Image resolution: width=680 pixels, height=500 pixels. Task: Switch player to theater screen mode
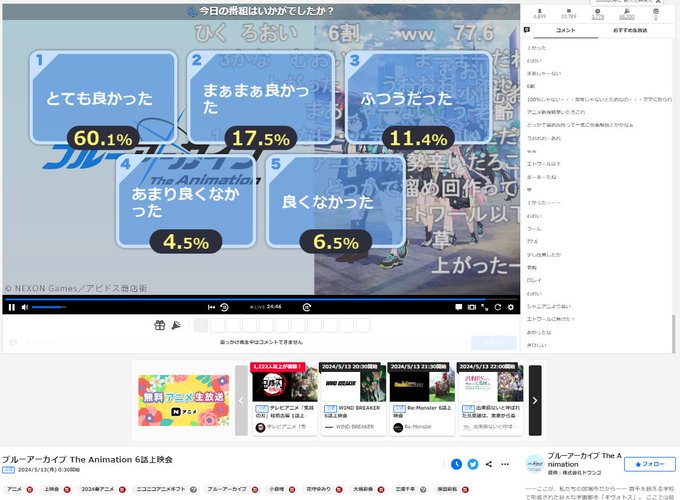click(472, 307)
